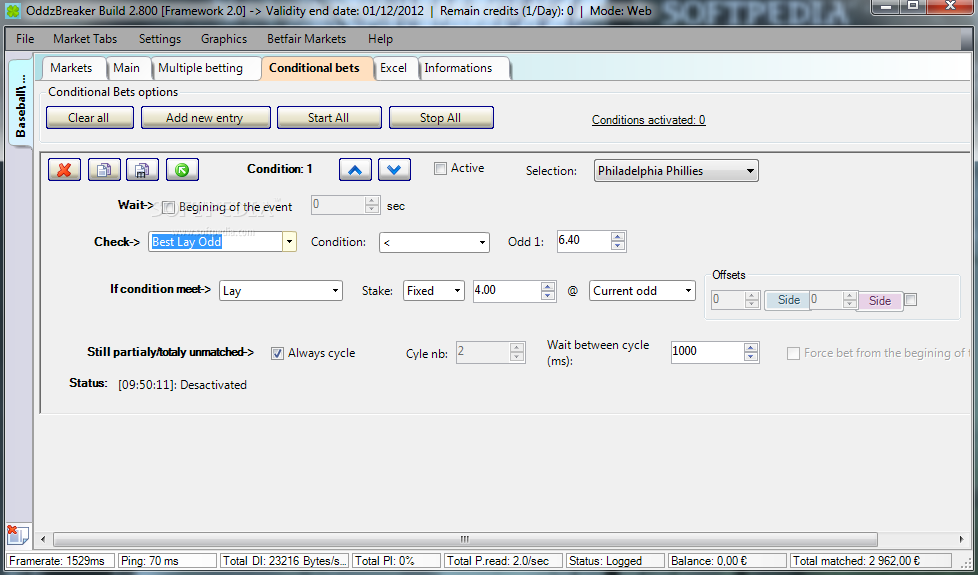Increase the stake amount with up arrow

548,286
